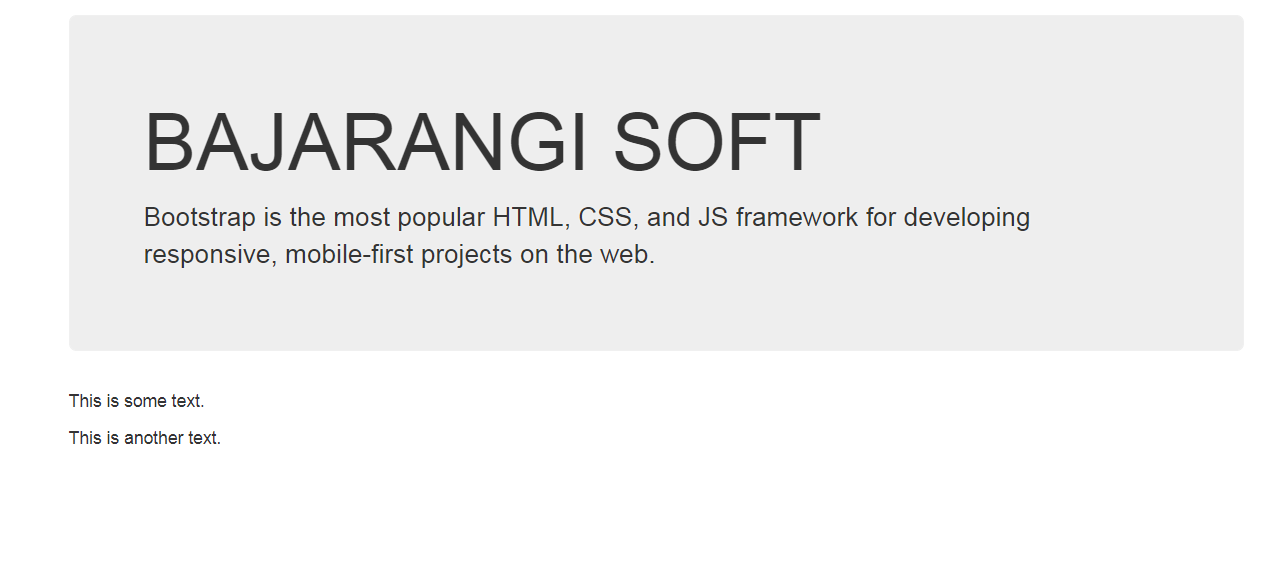Click the word another below the gray box
1279x571 pixels.
pos(146,438)
